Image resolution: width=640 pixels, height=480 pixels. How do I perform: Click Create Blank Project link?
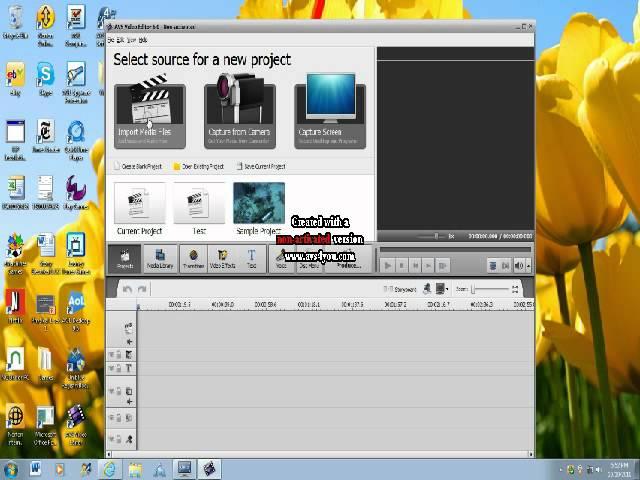coord(138,167)
